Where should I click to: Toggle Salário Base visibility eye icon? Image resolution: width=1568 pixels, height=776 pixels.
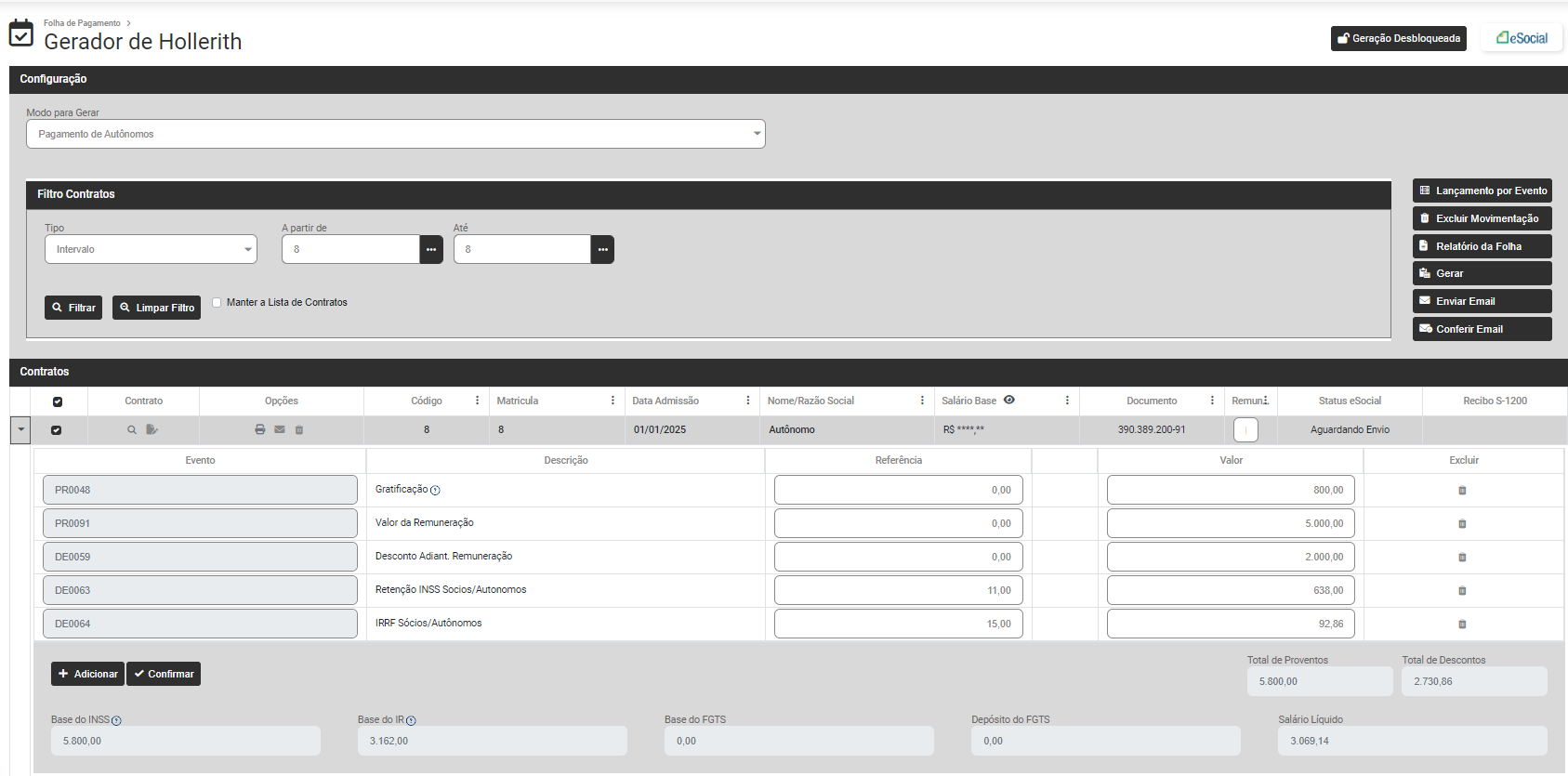(1009, 400)
